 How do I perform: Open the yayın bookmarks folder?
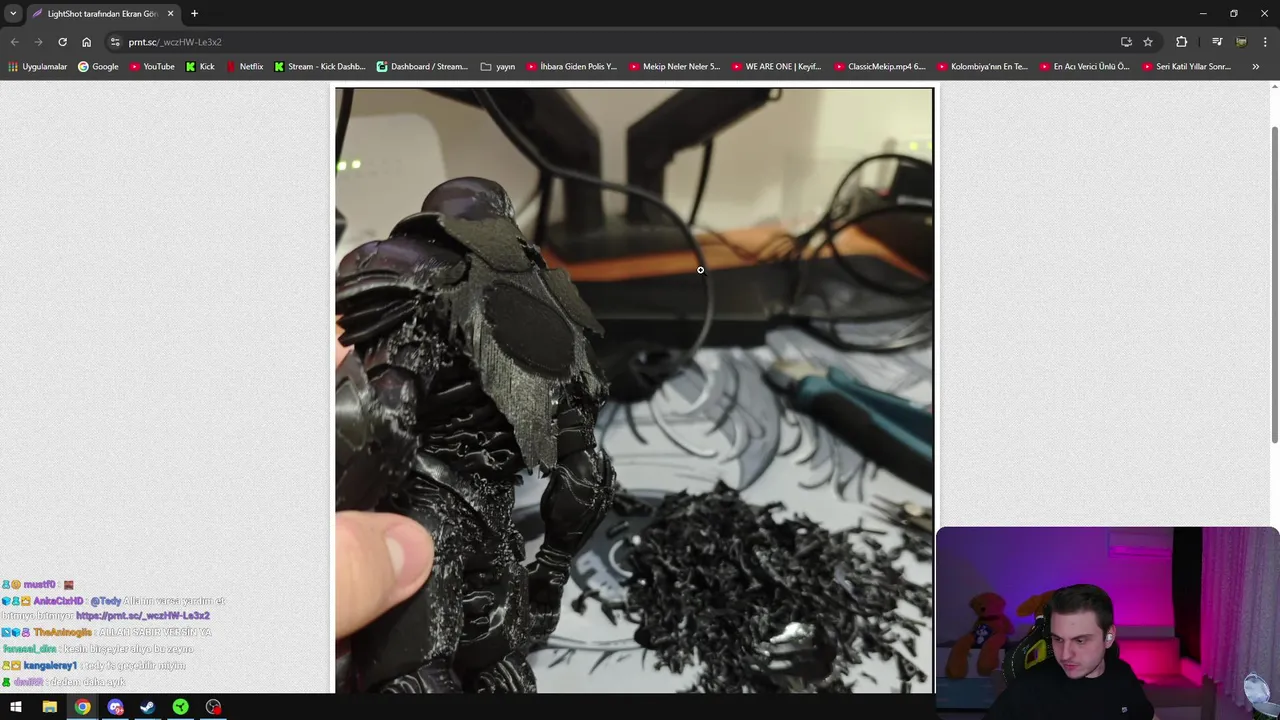(x=498, y=67)
